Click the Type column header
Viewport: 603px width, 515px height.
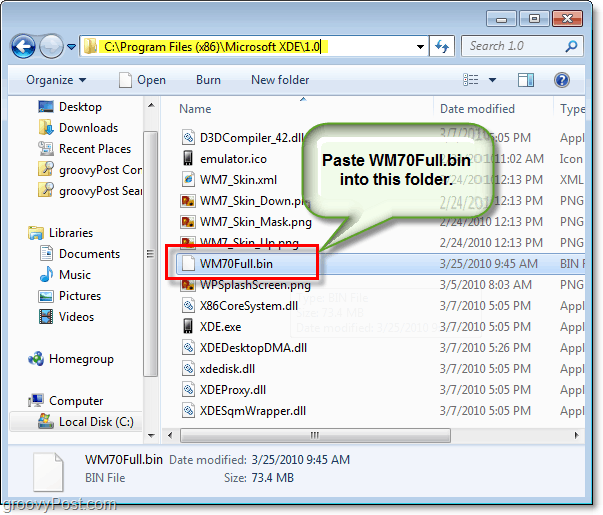(x=572, y=109)
